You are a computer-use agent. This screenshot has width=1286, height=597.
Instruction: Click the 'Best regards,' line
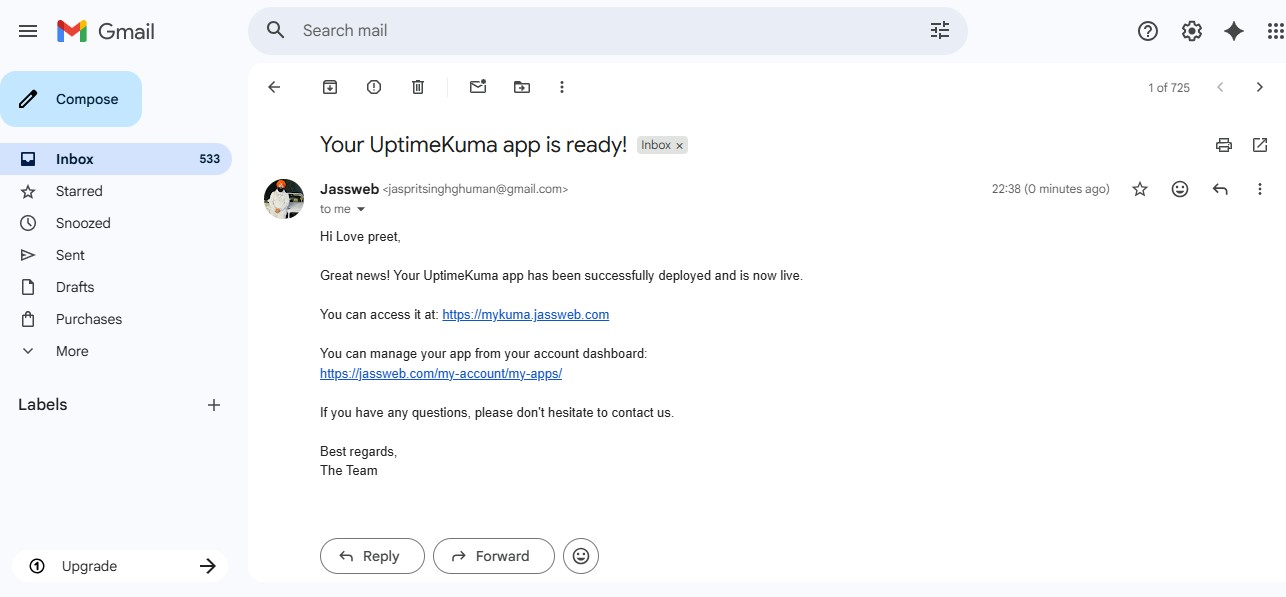click(358, 451)
